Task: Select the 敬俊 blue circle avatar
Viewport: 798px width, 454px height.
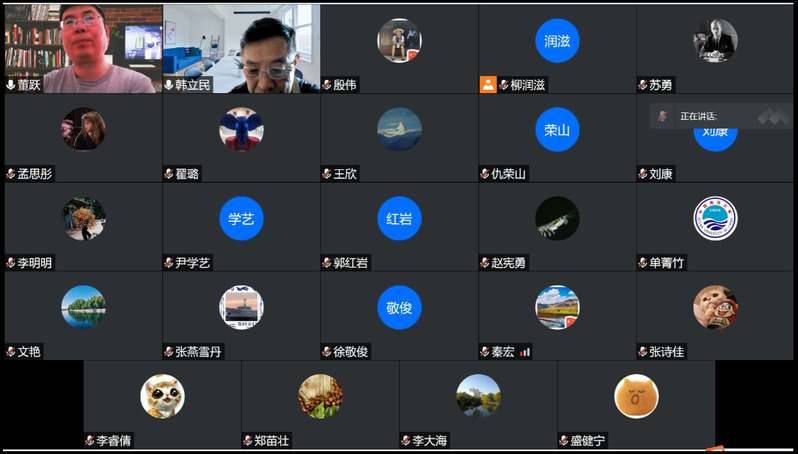Action: pos(399,308)
